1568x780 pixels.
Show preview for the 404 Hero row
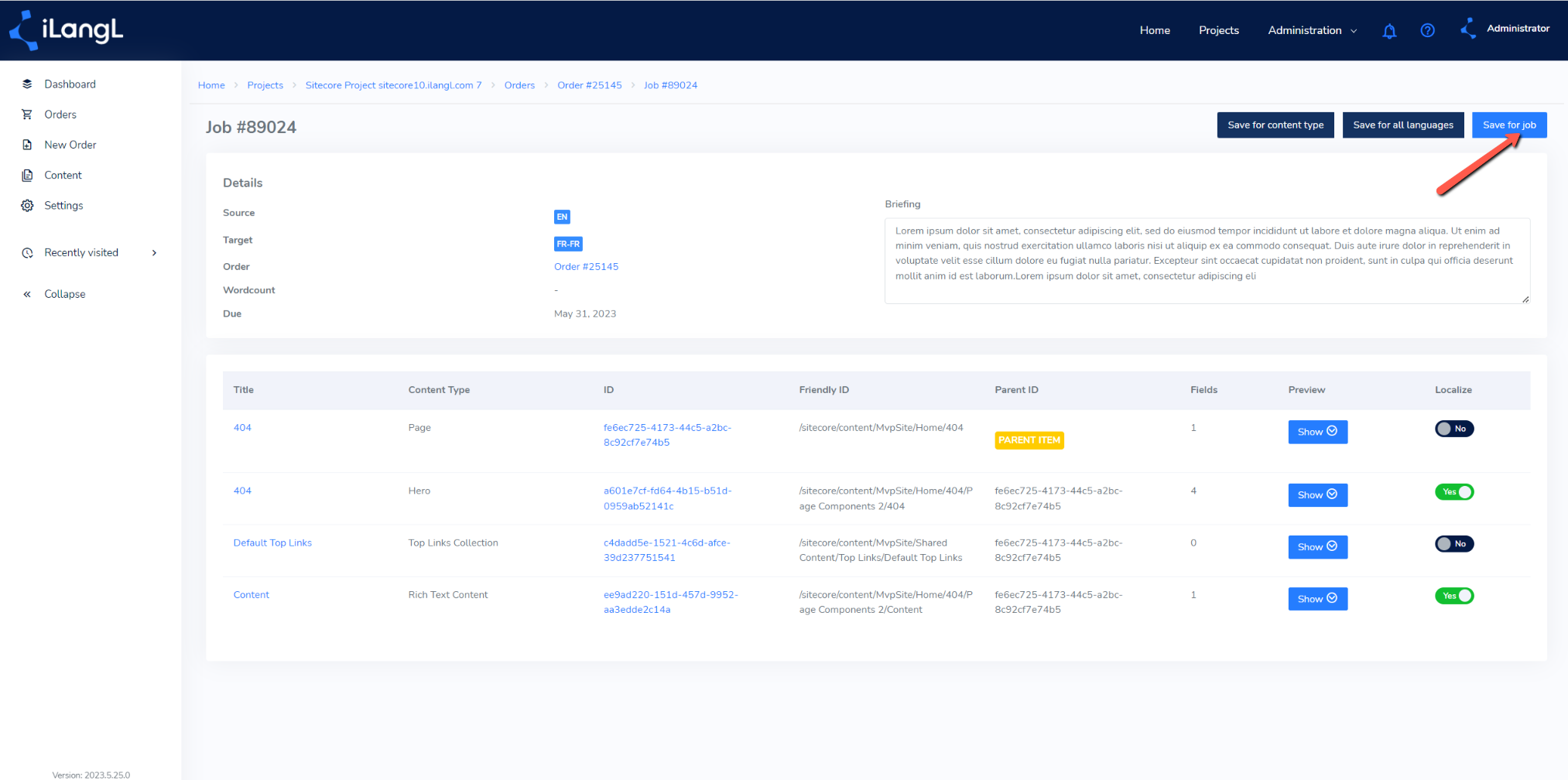tap(1317, 495)
